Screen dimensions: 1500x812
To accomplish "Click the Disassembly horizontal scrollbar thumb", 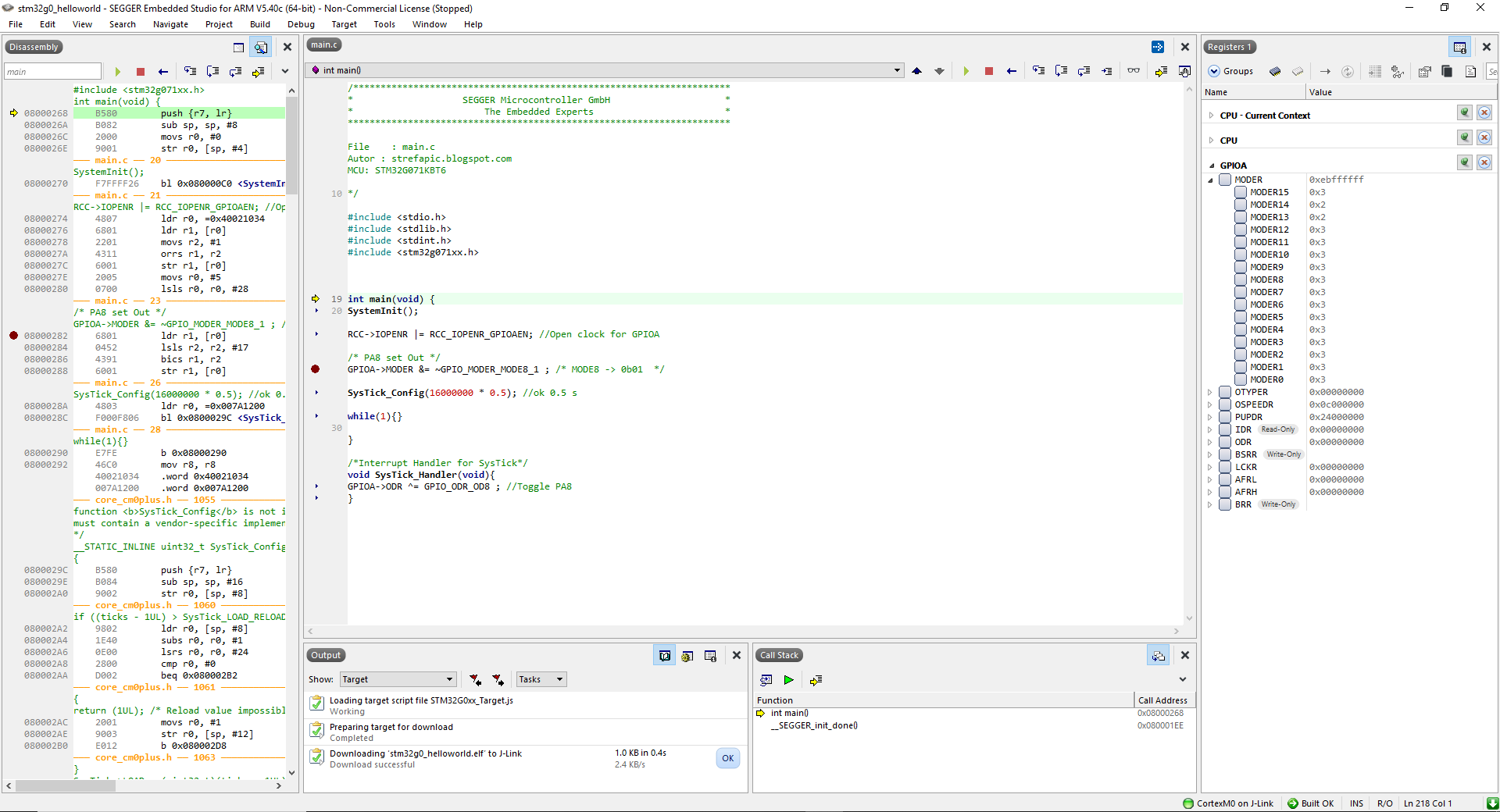I will click(x=66, y=786).
